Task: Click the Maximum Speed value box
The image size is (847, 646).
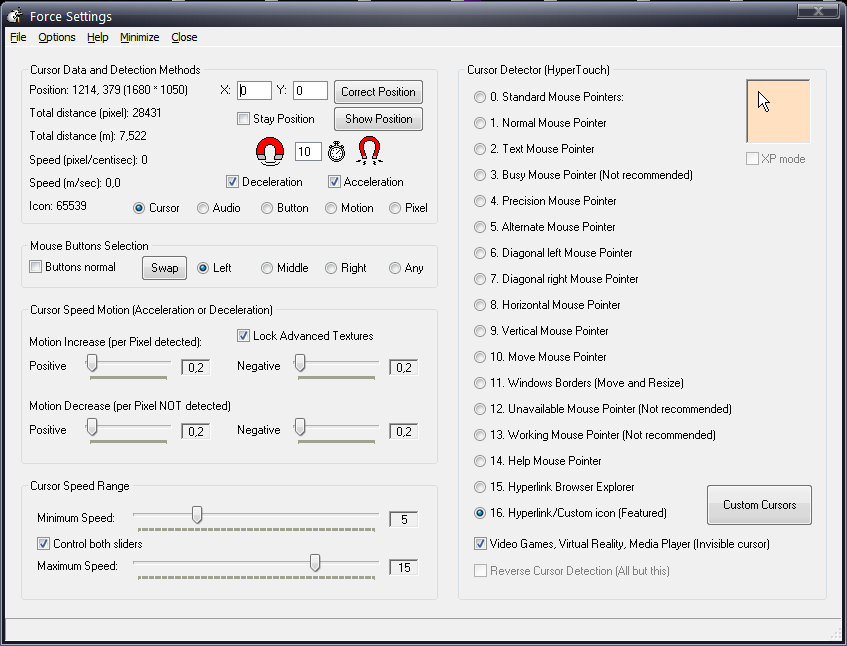Action: click(x=404, y=568)
